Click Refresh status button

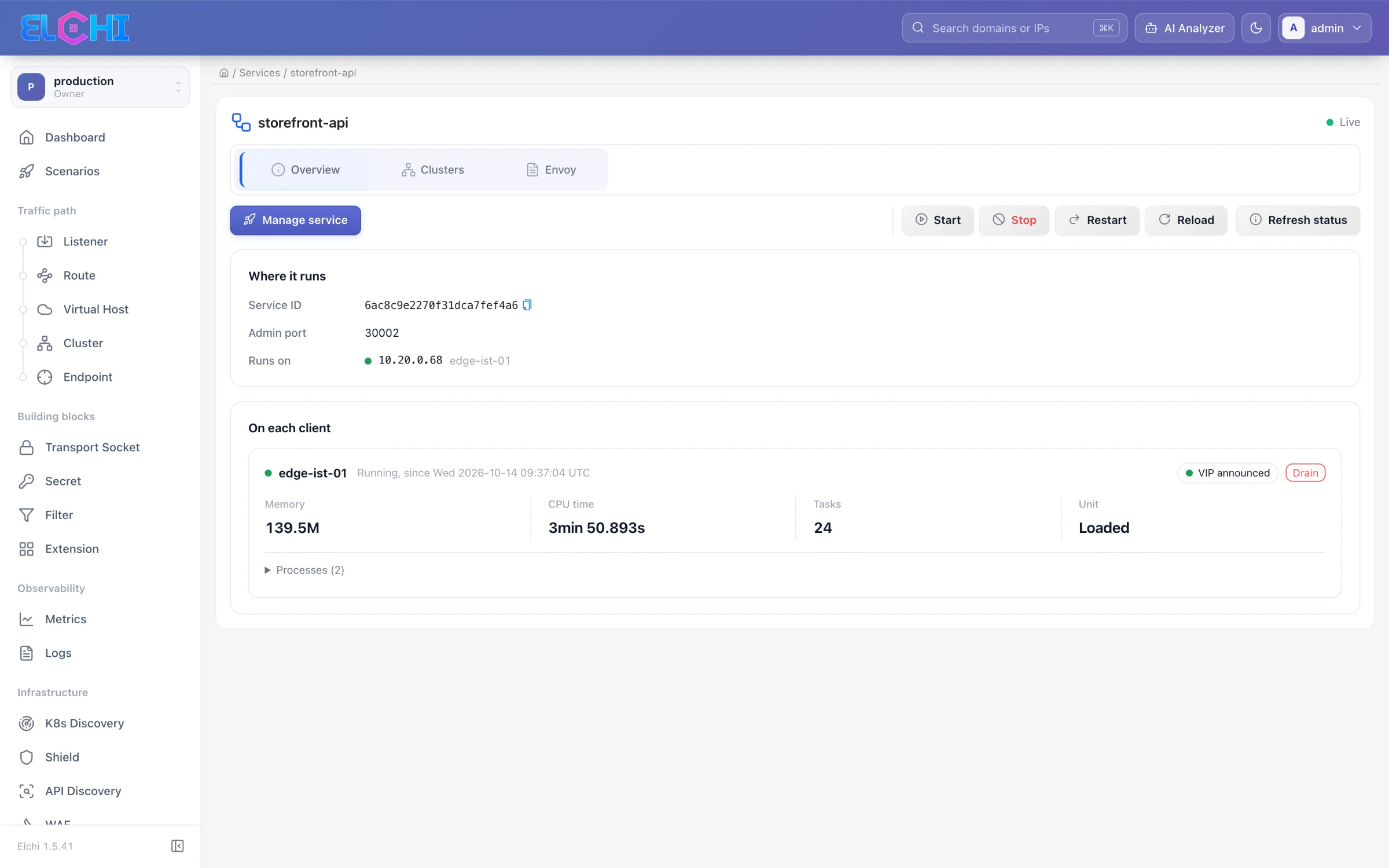pyautogui.click(x=1298, y=220)
